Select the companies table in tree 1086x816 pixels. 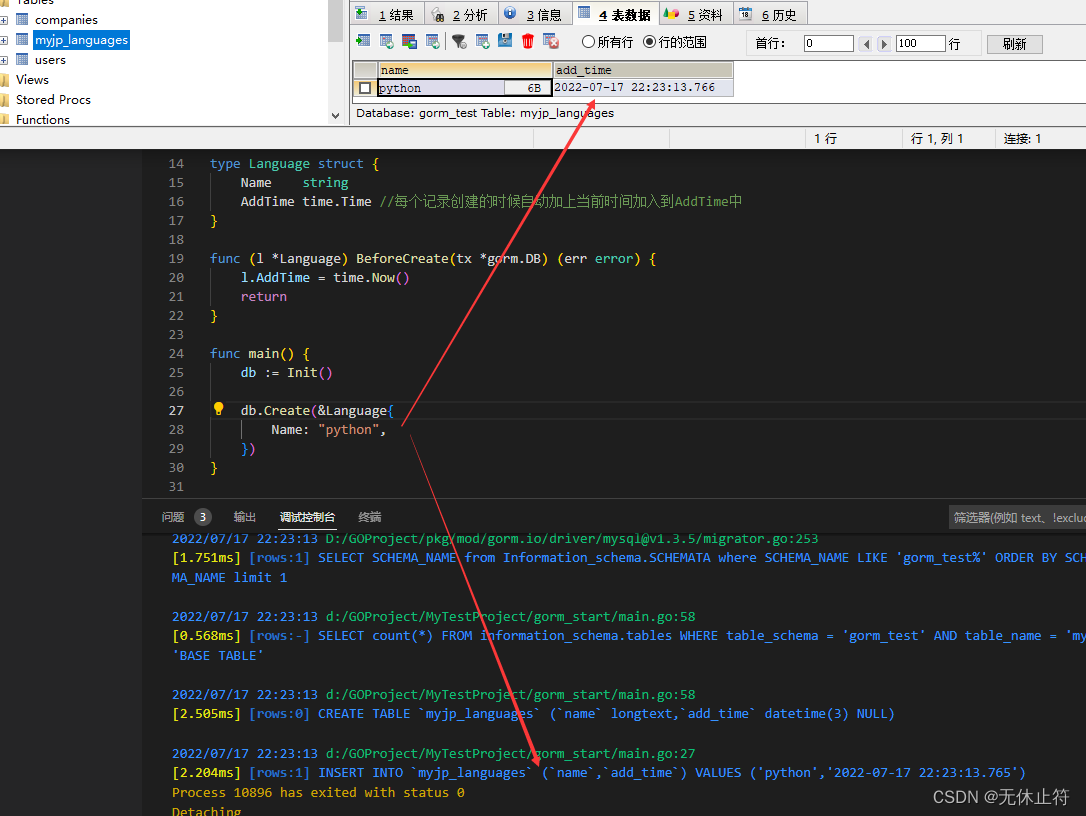click(x=66, y=20)
